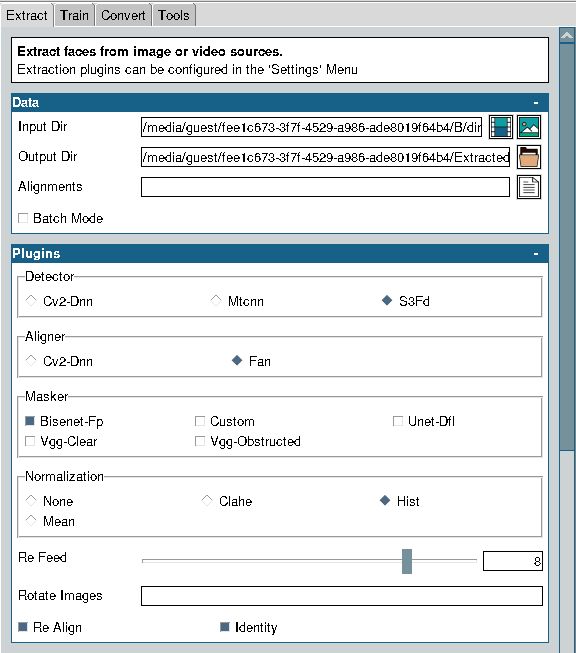This screenshot has width=576, height=653.
Task: Enable the Unet-Dfl masker
Action: point(398,421)
